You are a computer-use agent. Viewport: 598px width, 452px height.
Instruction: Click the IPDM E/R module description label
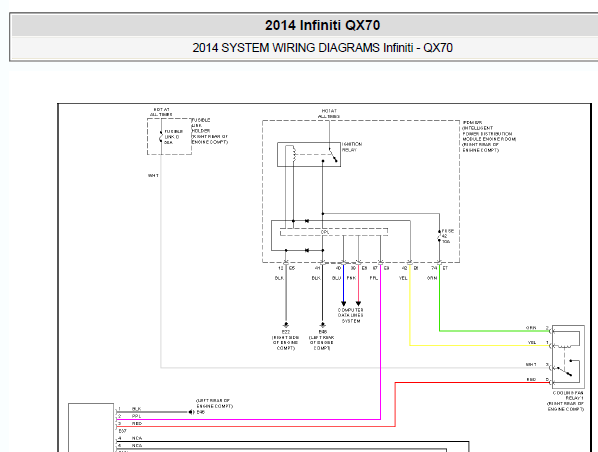489,136
